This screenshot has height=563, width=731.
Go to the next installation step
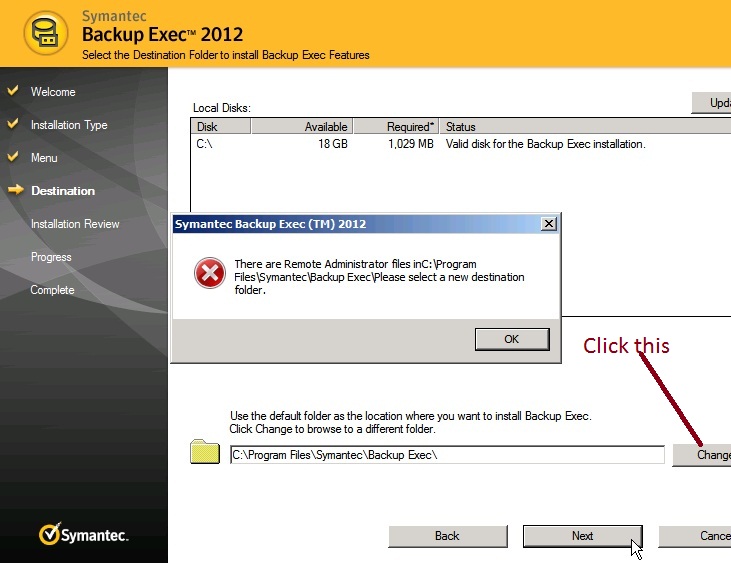pyautogui.click(x=582, y=536)
